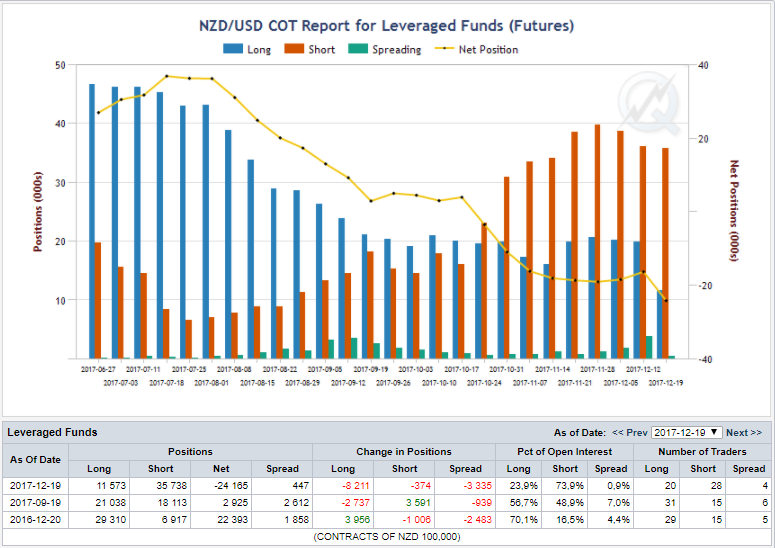775x548 pixels.
Task: Click the Pct Long value 70,1%
Action: 524,519
